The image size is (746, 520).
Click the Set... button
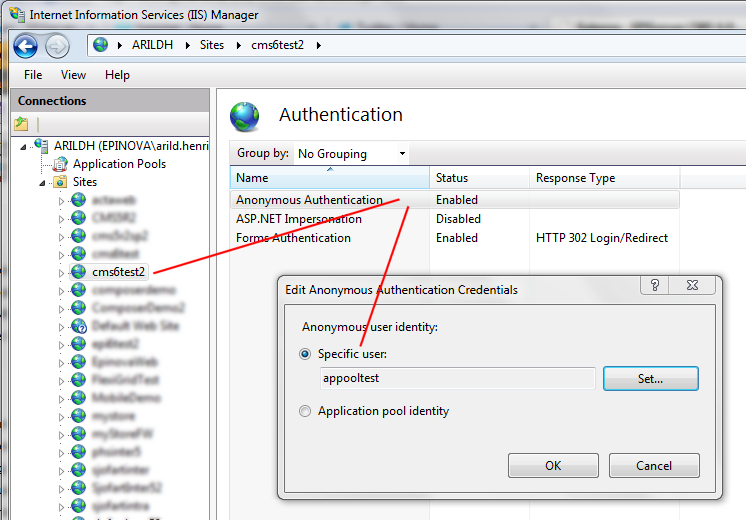[650, 379]
